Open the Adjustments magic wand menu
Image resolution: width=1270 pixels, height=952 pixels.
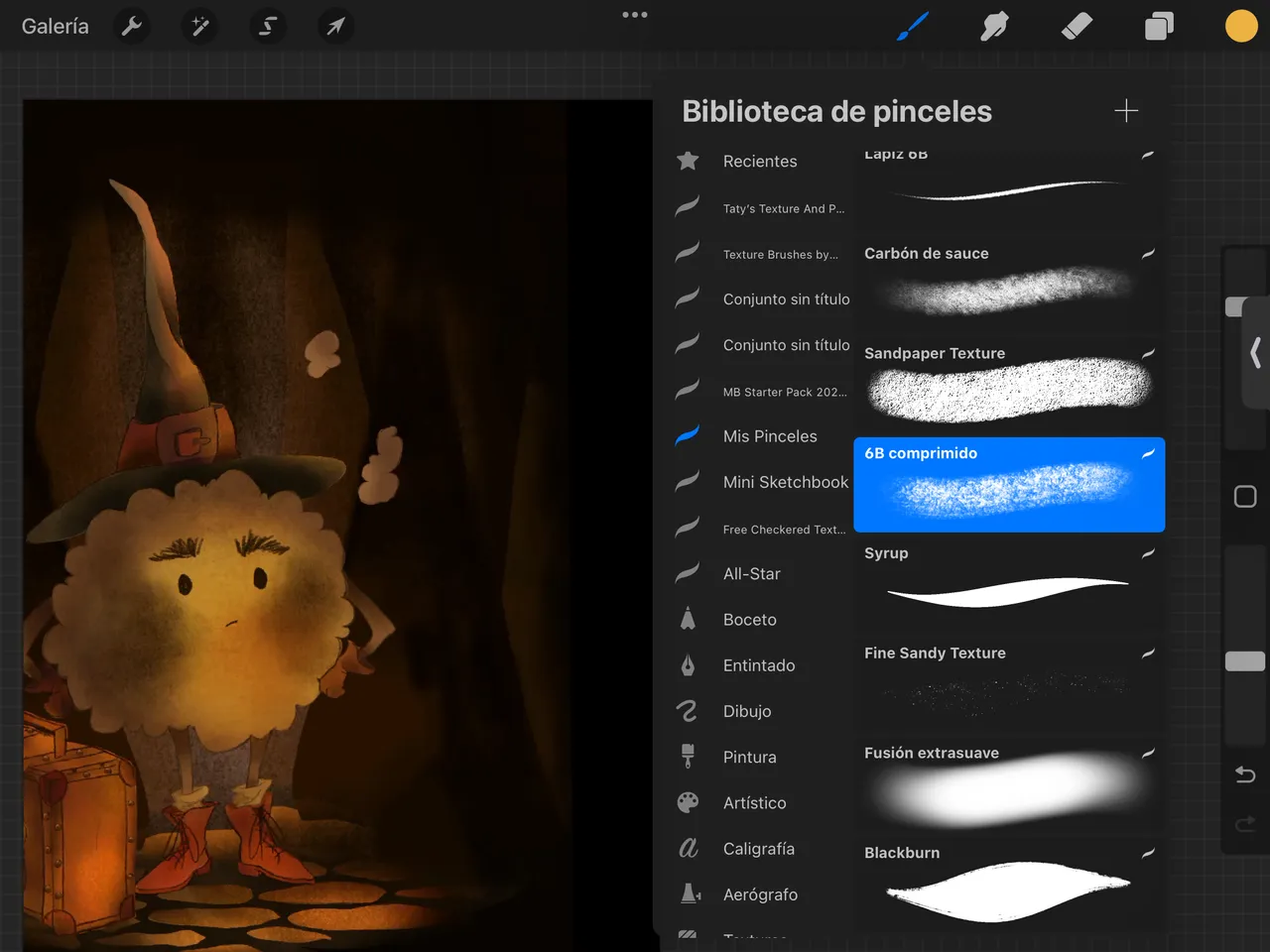pos(200,27)
